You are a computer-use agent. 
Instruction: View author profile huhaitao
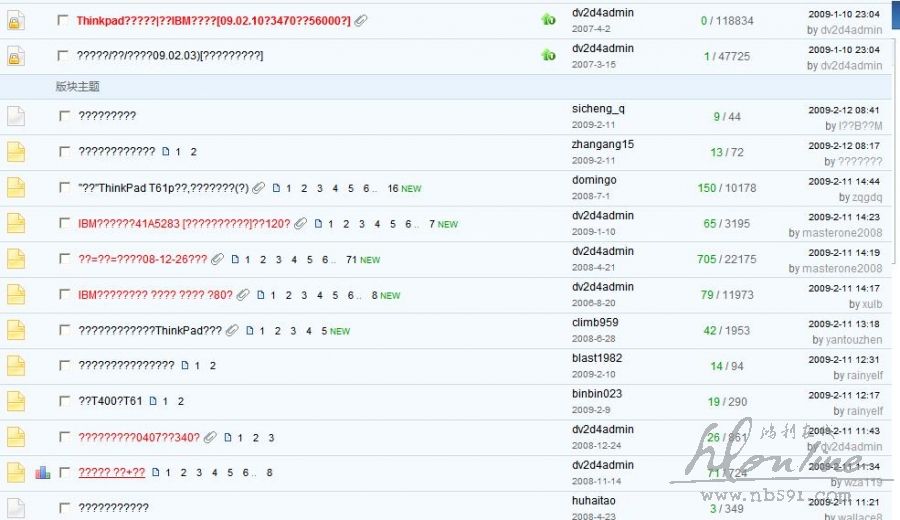[593, 500]
